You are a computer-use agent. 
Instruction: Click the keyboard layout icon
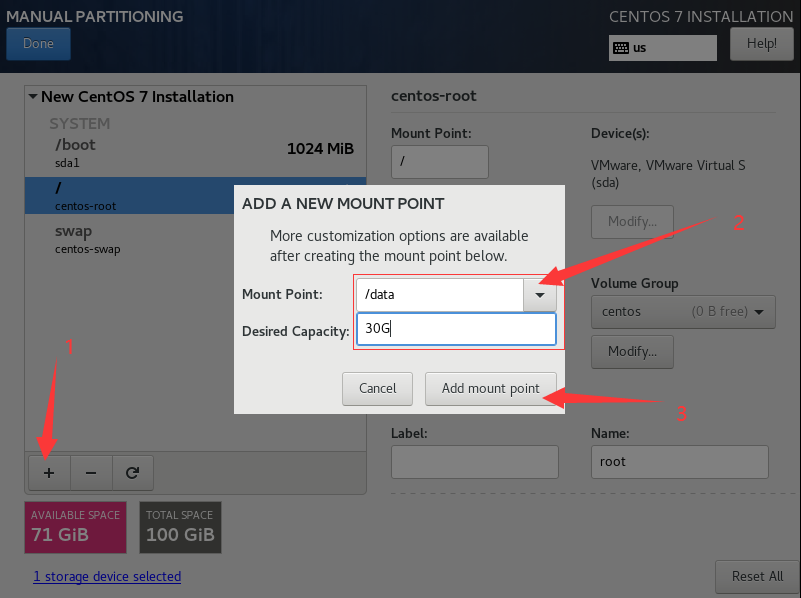(621, 48)
